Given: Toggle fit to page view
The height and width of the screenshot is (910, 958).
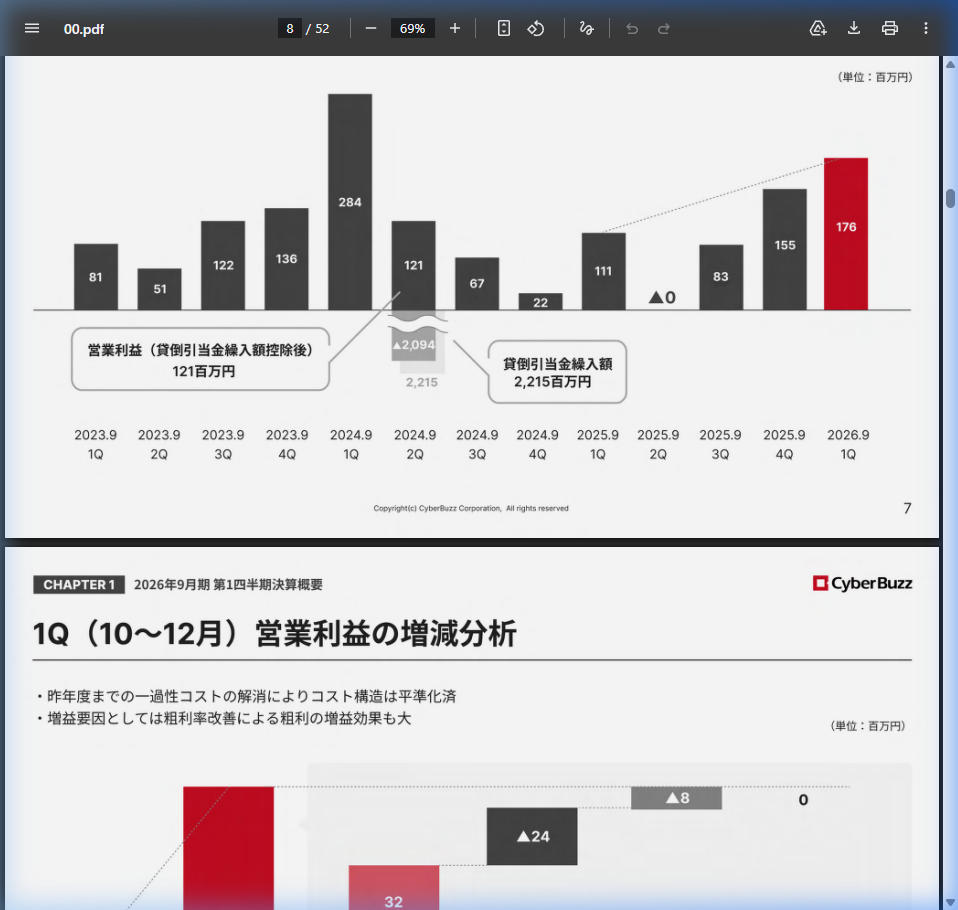Looking at the screenshot, I should coord(504,28).
